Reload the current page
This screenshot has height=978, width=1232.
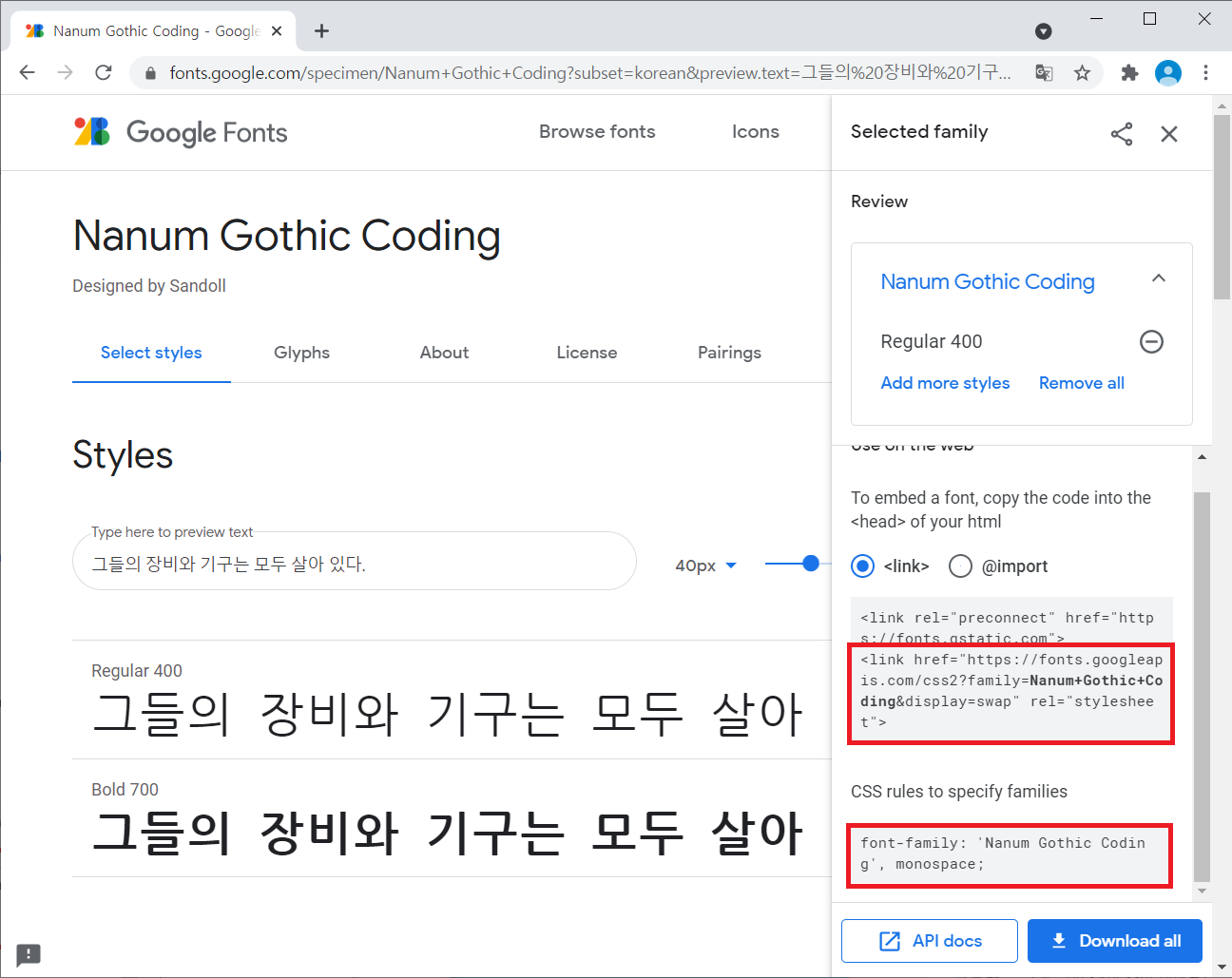click(x=104, y=72)
